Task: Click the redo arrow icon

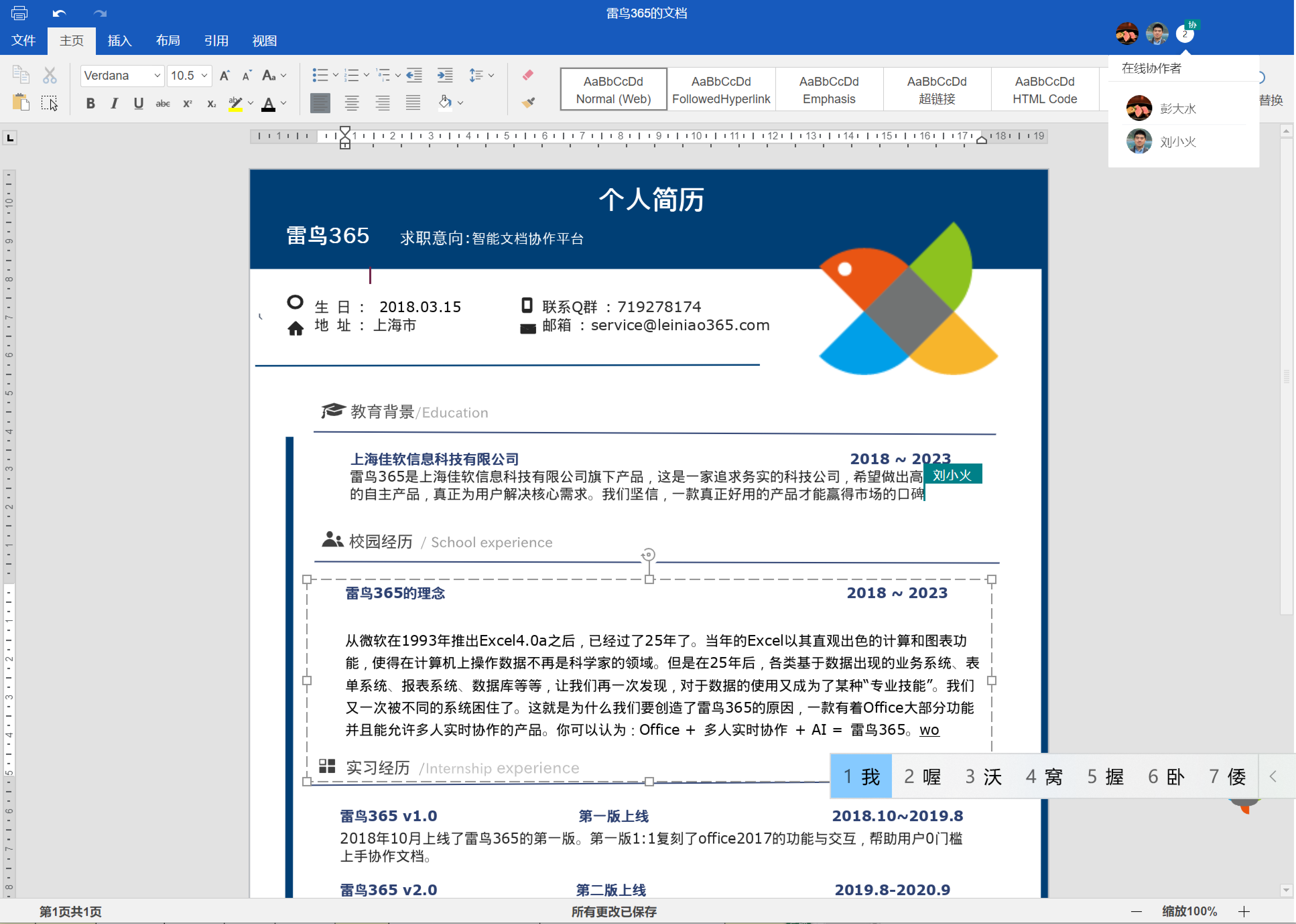Action: pos(100,13)
